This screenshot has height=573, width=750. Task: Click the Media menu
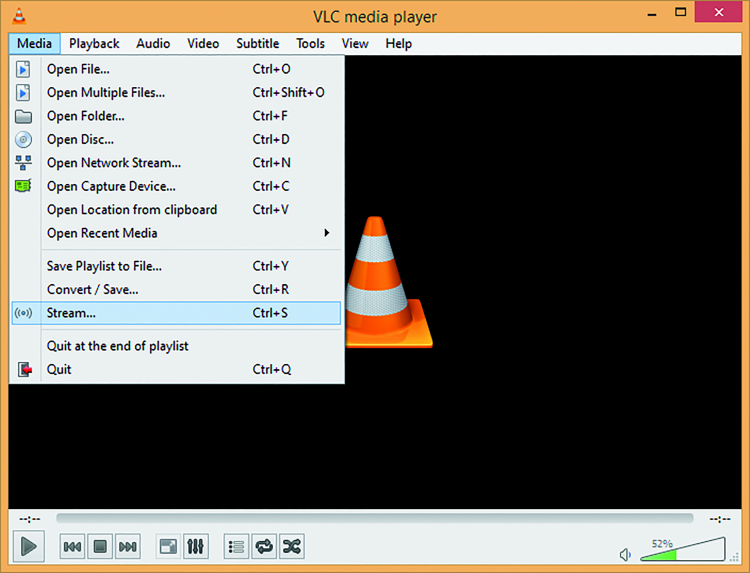[x=34, y=44]
